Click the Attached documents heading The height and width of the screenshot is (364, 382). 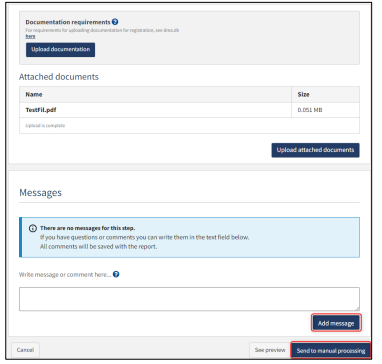(59, 77)
